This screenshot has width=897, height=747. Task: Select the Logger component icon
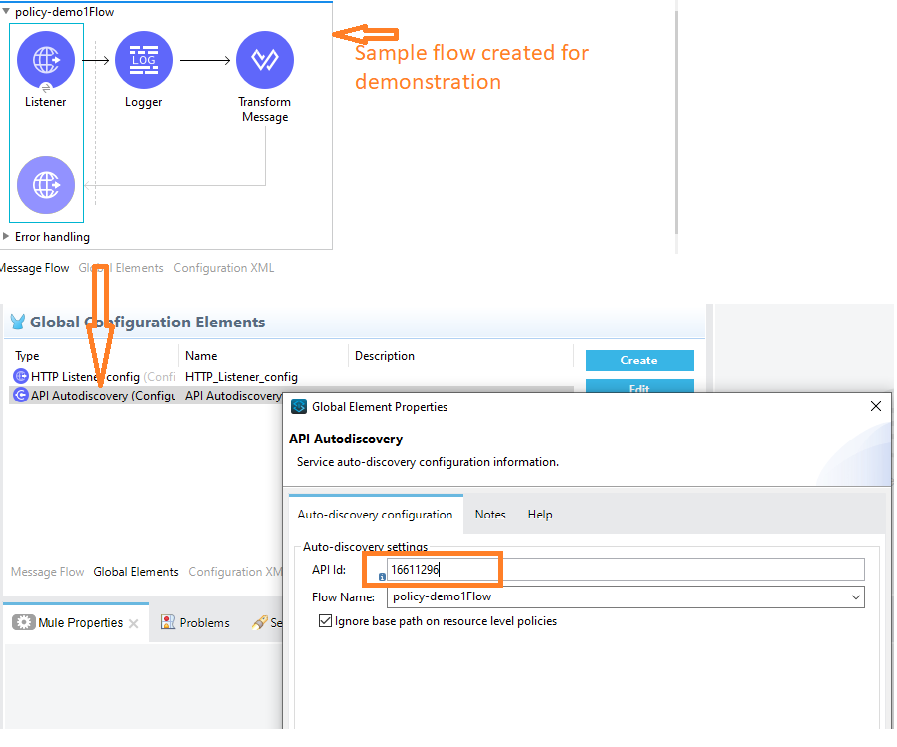144,60
